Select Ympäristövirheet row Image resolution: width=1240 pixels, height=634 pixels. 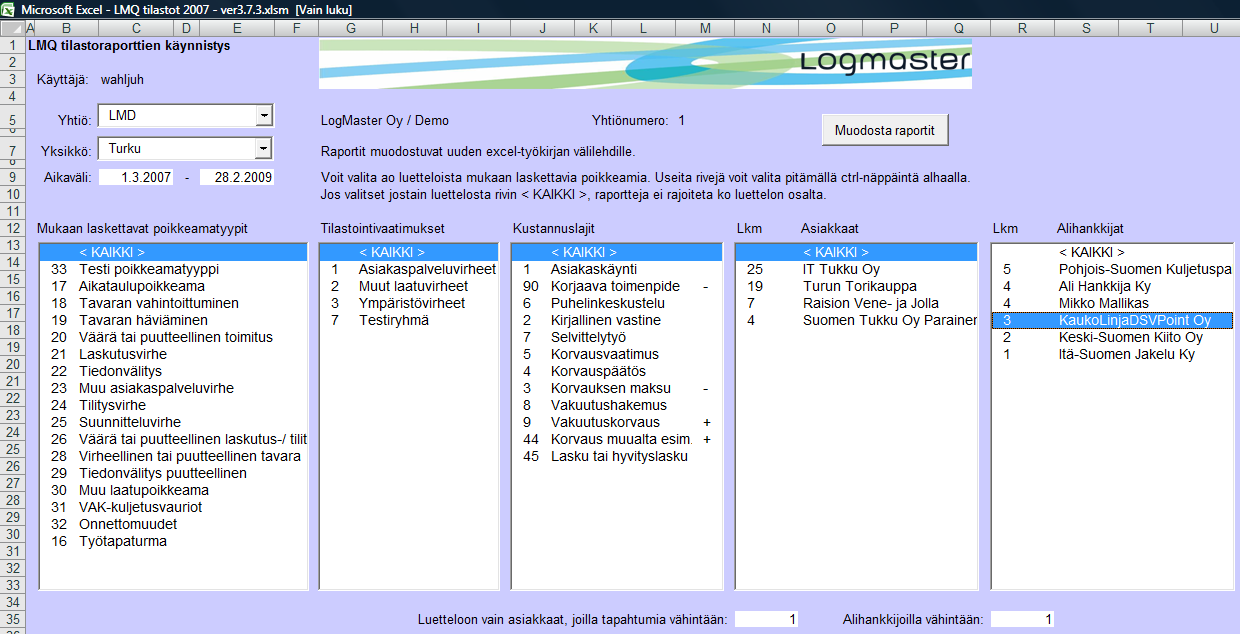[x=408, y=304]
